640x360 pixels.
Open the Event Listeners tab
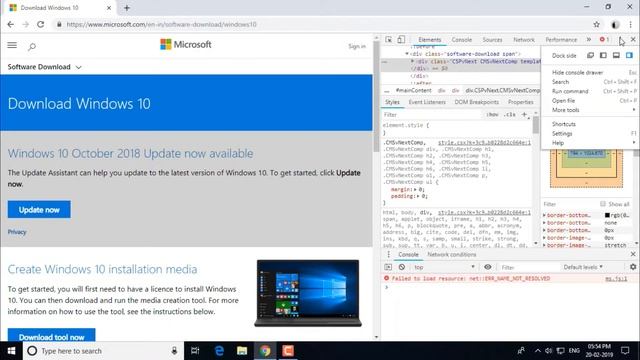click(427, 102)
